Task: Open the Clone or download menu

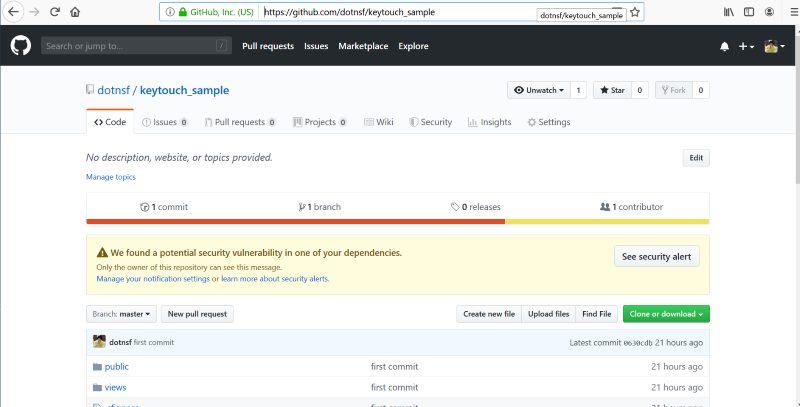Action: [x=665, y=314]
